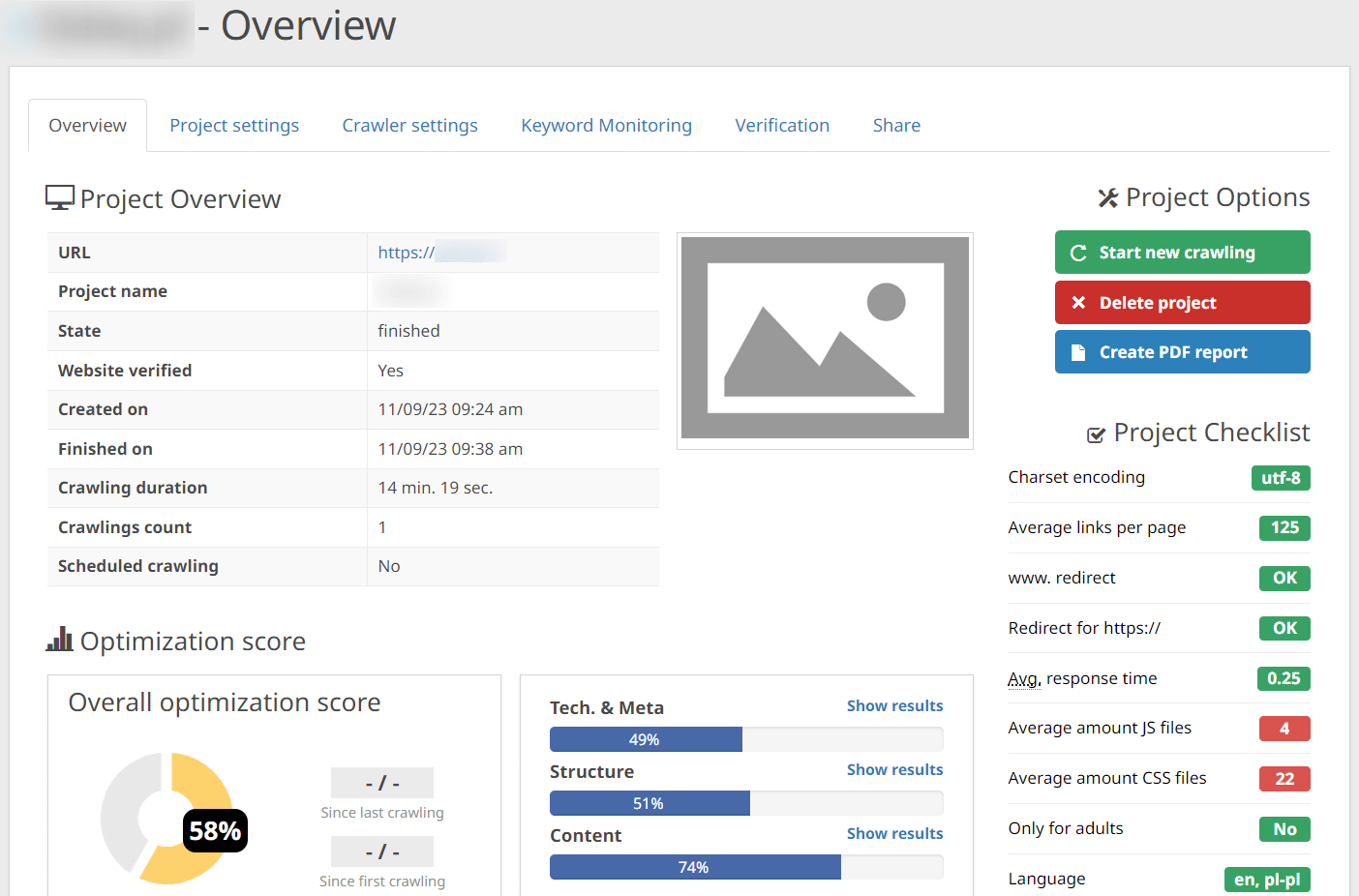Image resolution: width=1359 pixels, height=896 pixels.
Task: Open the Verification tab
Action: click(x=782, y=126)
